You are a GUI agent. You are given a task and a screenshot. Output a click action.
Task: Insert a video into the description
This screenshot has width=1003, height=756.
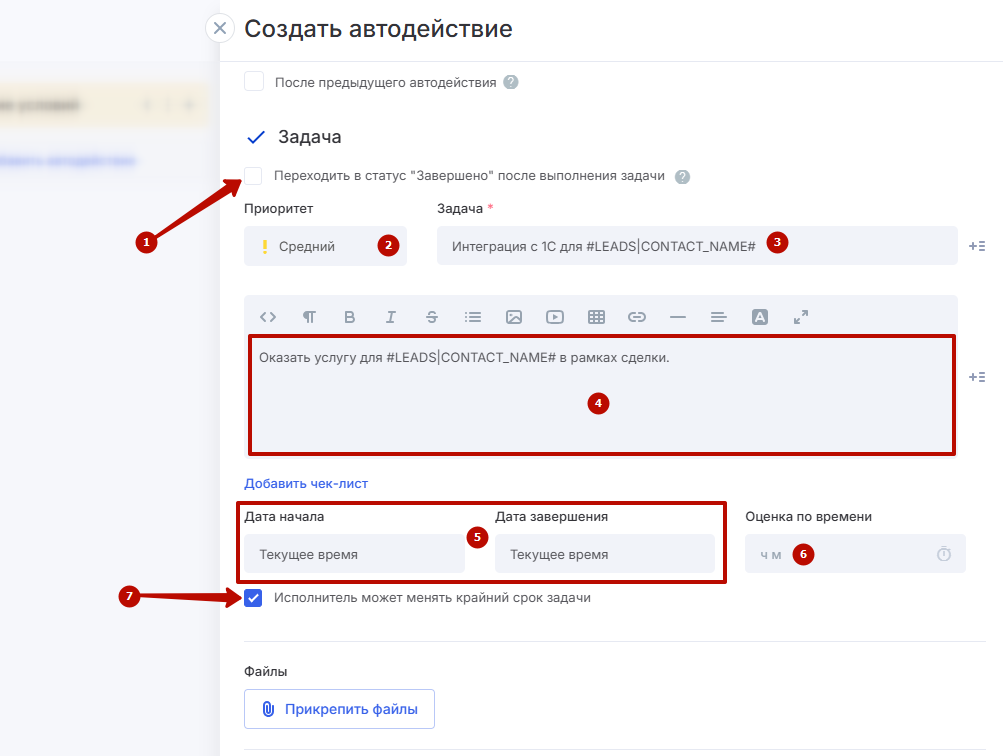point(555,317)
